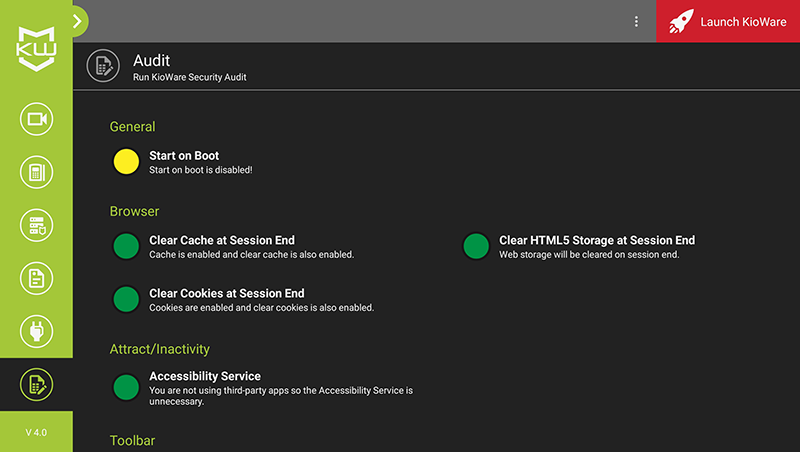The image size is (800, 452).
Task: Click the Audit page title
Action: click(x=152, y=60)
